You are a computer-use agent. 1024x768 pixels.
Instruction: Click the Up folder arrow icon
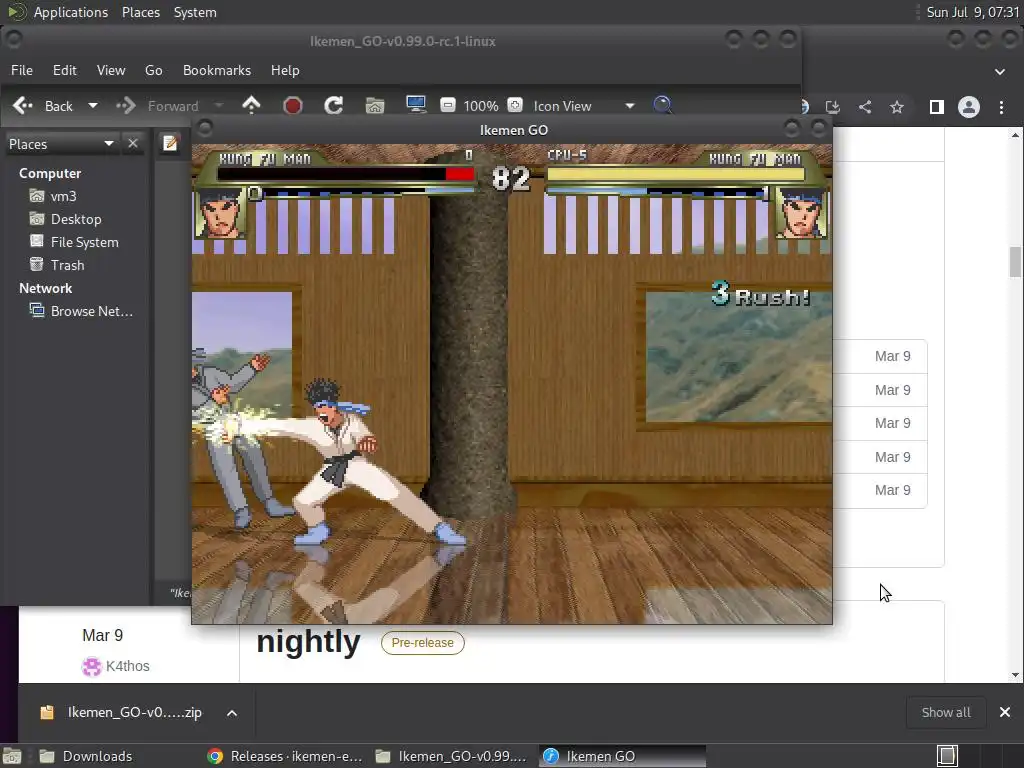[251, 105]
